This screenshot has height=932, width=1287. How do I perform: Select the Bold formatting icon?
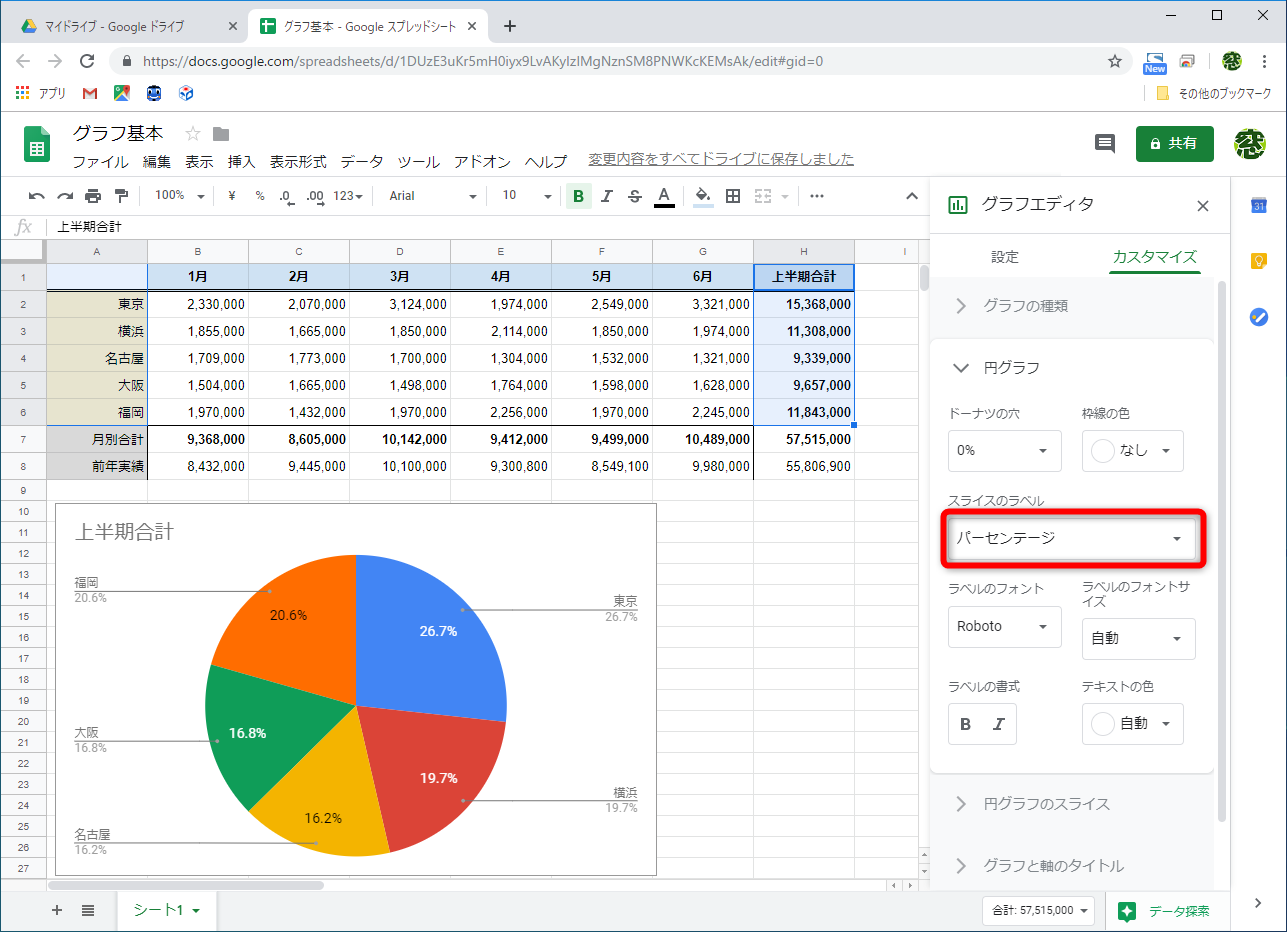tap(578, 196)
